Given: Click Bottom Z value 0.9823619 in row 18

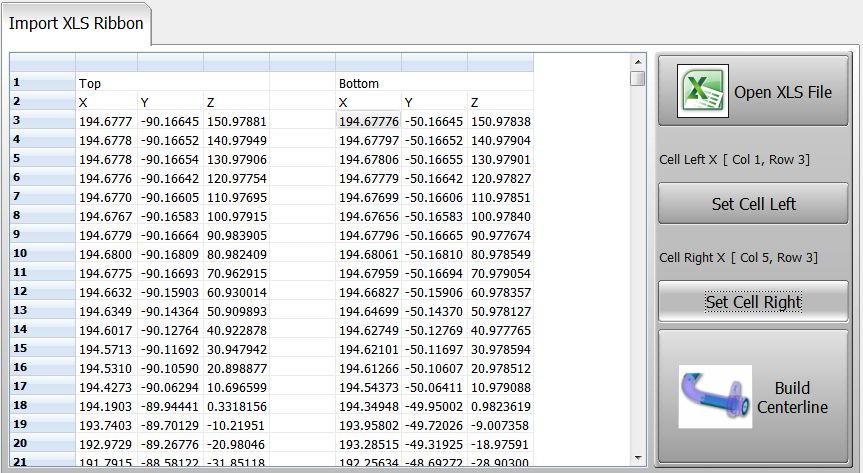Looking at the screenshot, I should (500, 406).
